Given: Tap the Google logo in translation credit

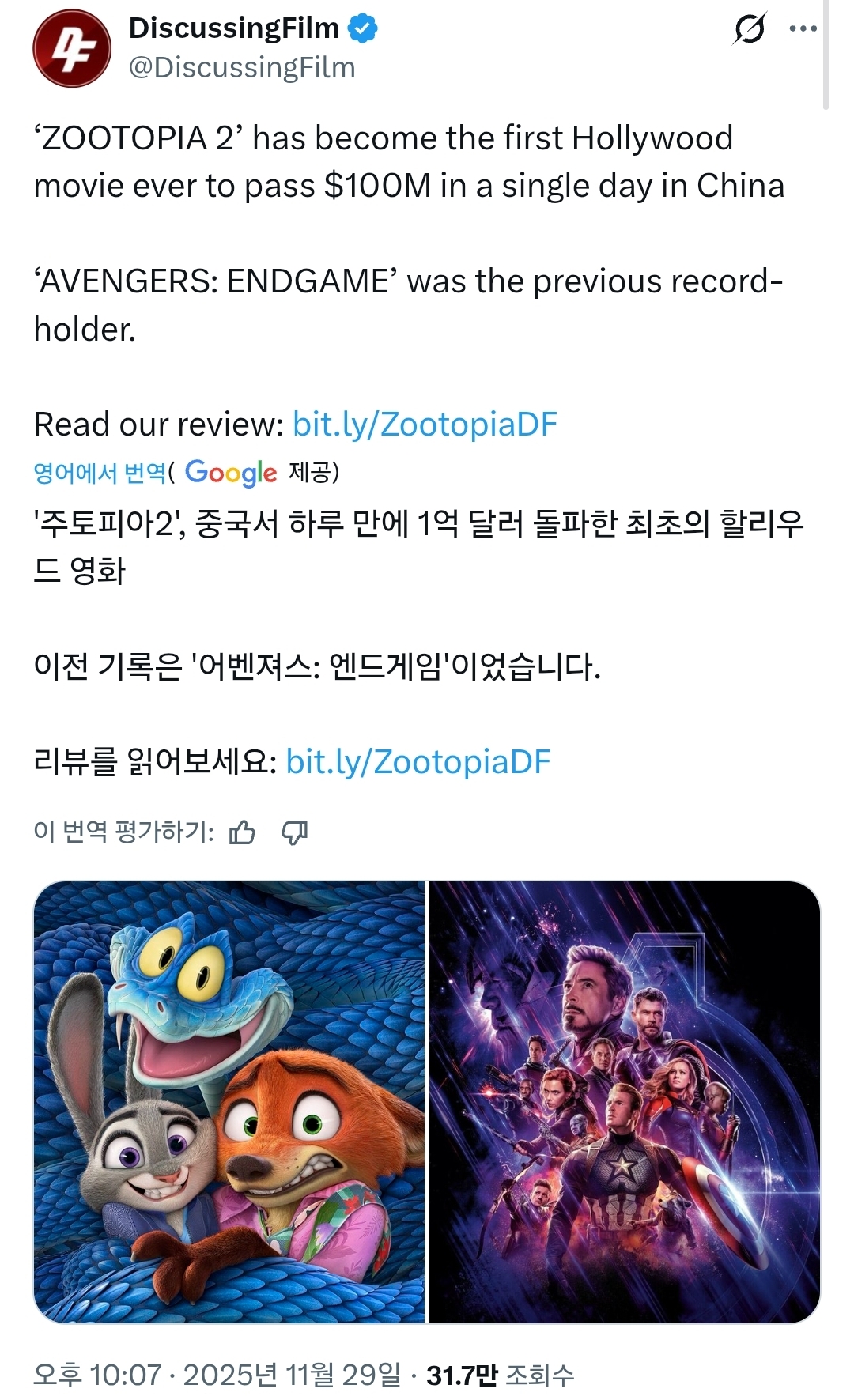Looking at the screenshot, I should click(231, 473).
